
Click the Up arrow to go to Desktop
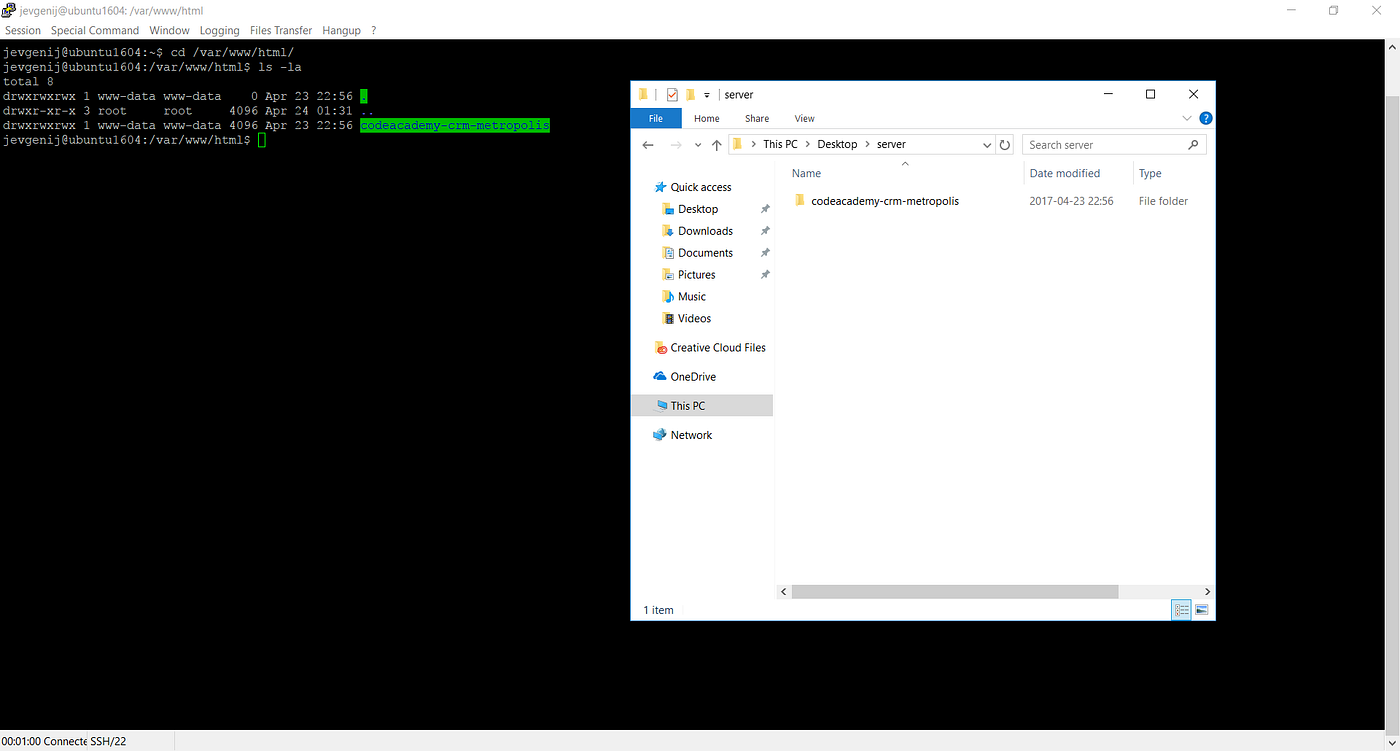(x=716, y=144)
